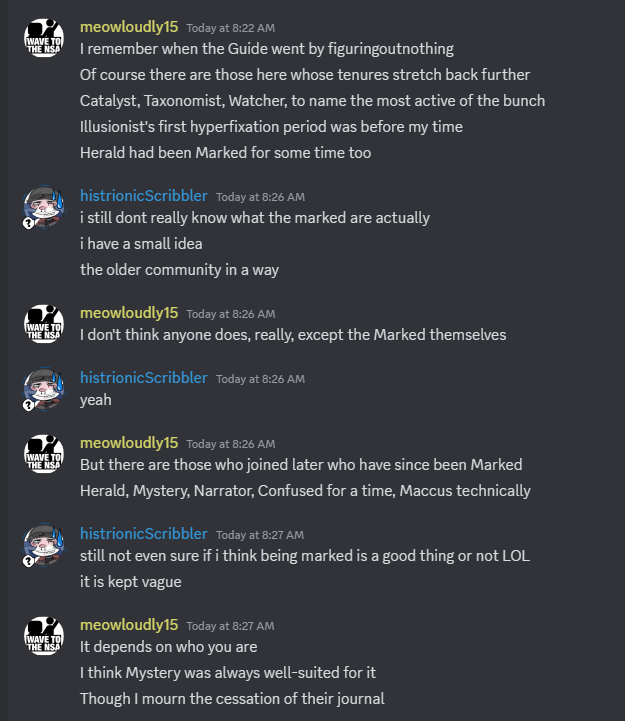Click the 8:27 AM timestamp next to histrionicScribbler
This screenshot has height=721, width=625.
[x=260, y=535]
